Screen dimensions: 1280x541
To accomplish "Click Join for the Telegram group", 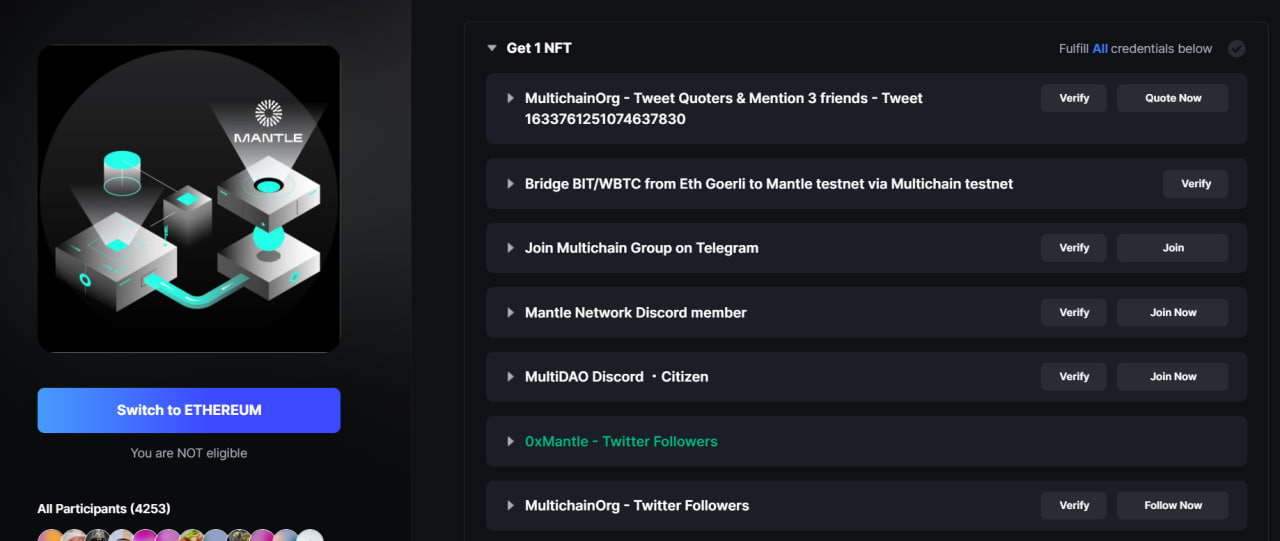I will point(1172,248).
